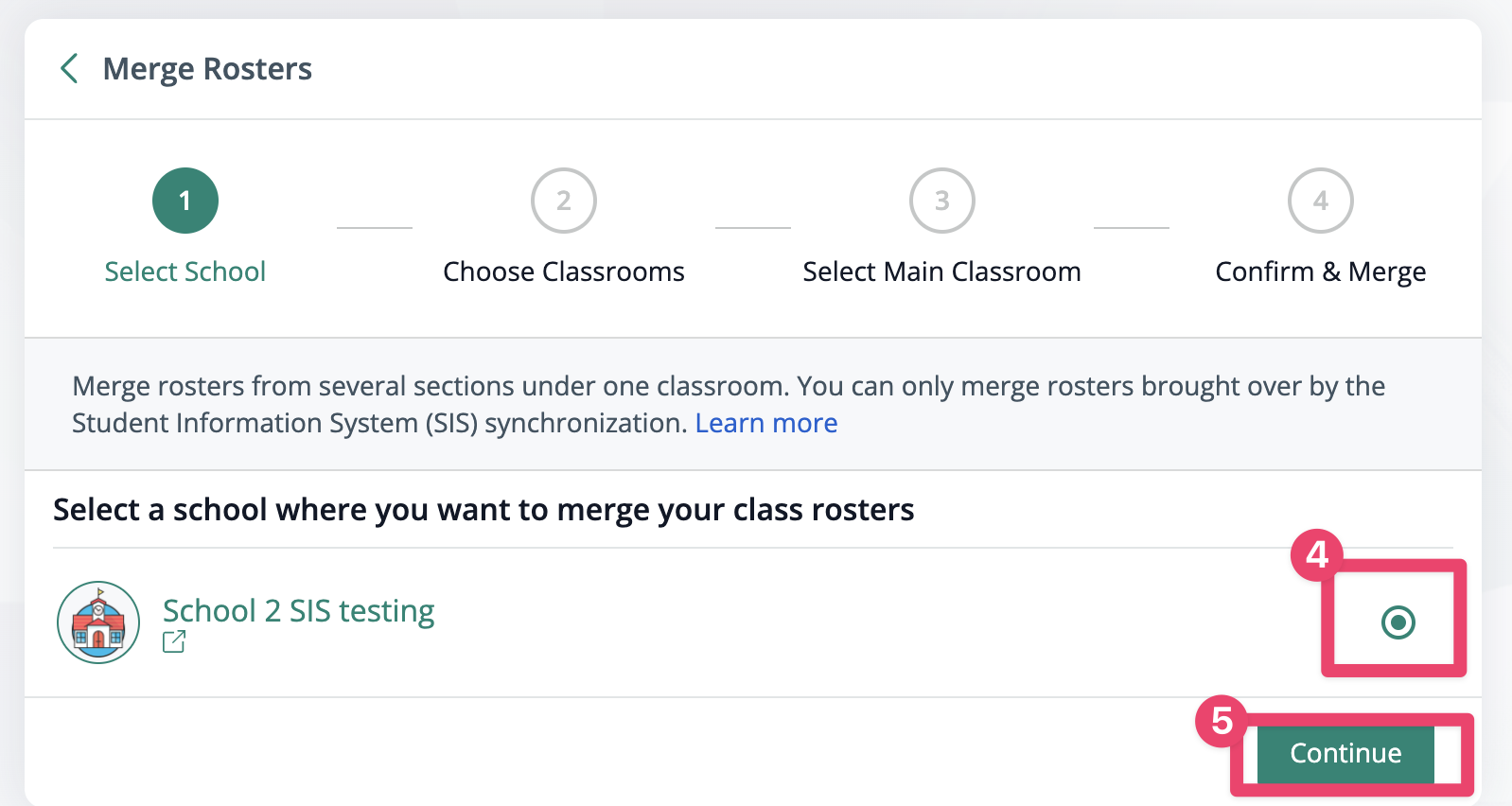Click the external link icon under school name

pos(174,641)
